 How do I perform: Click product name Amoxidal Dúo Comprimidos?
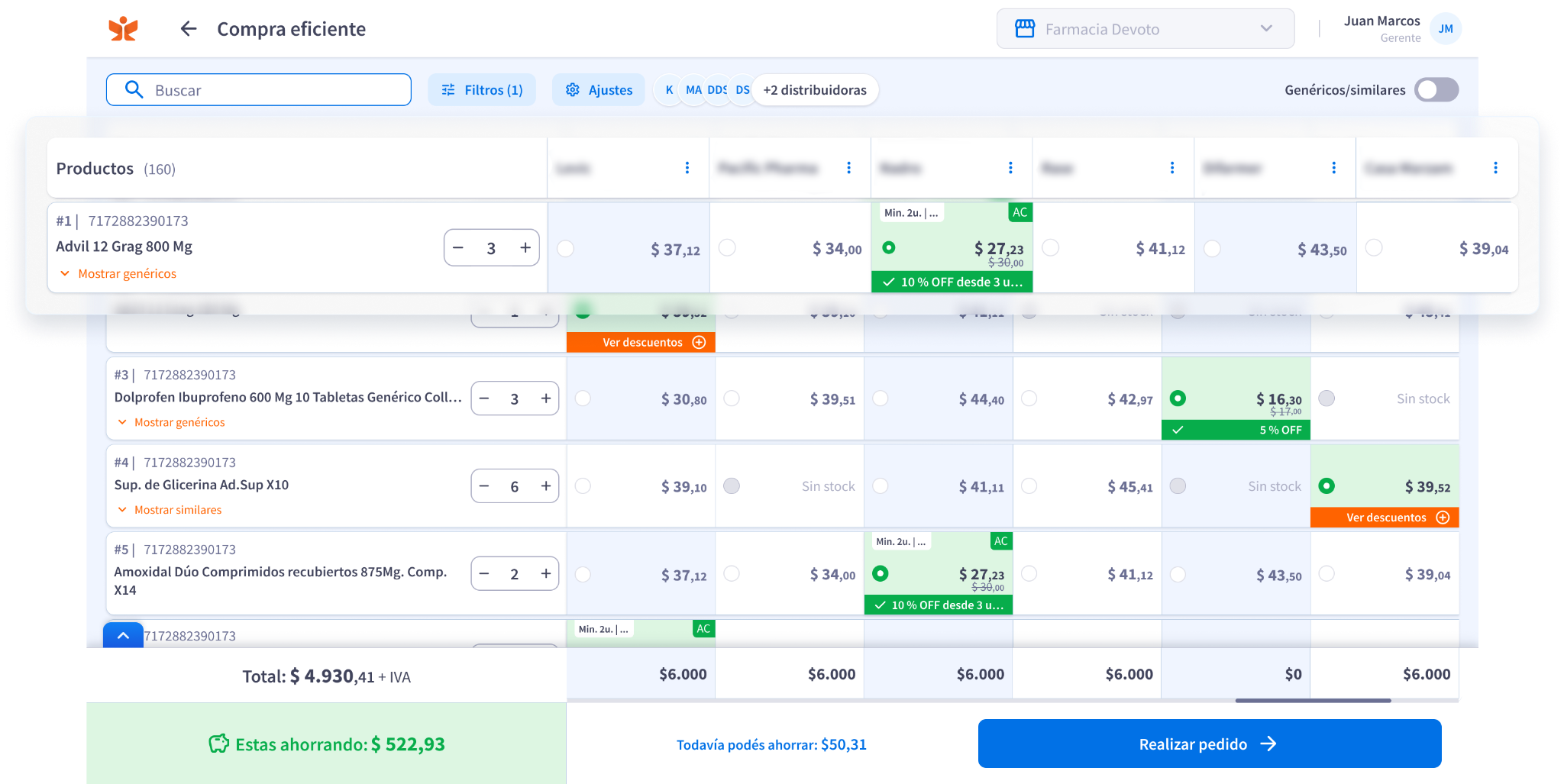pos(280,581)
